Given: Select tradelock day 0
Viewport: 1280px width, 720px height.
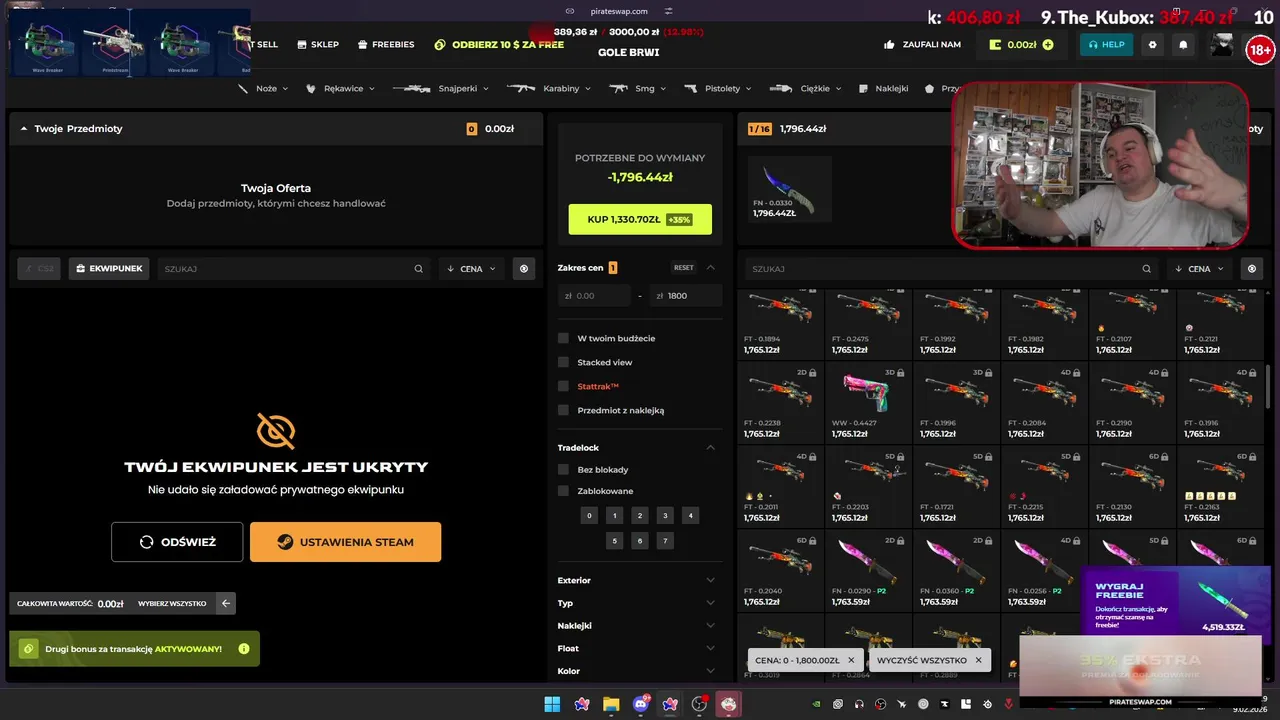Looking at the screenshot, I should pyautogui.click(x=589, y=516).
